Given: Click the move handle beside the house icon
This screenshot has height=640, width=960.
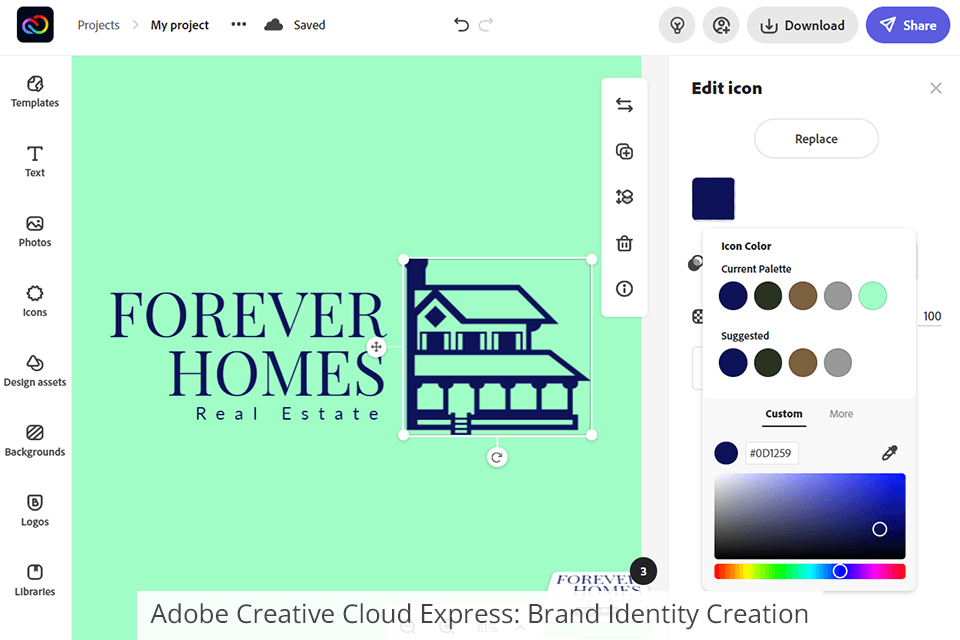Looking at the screenshot, I should click(376, 347).
